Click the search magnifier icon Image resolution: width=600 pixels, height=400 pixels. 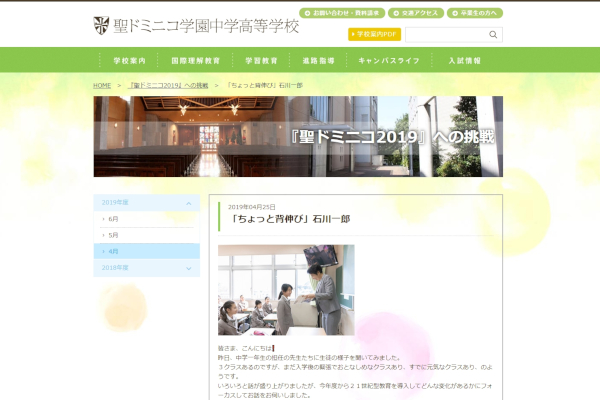point(493,34)
